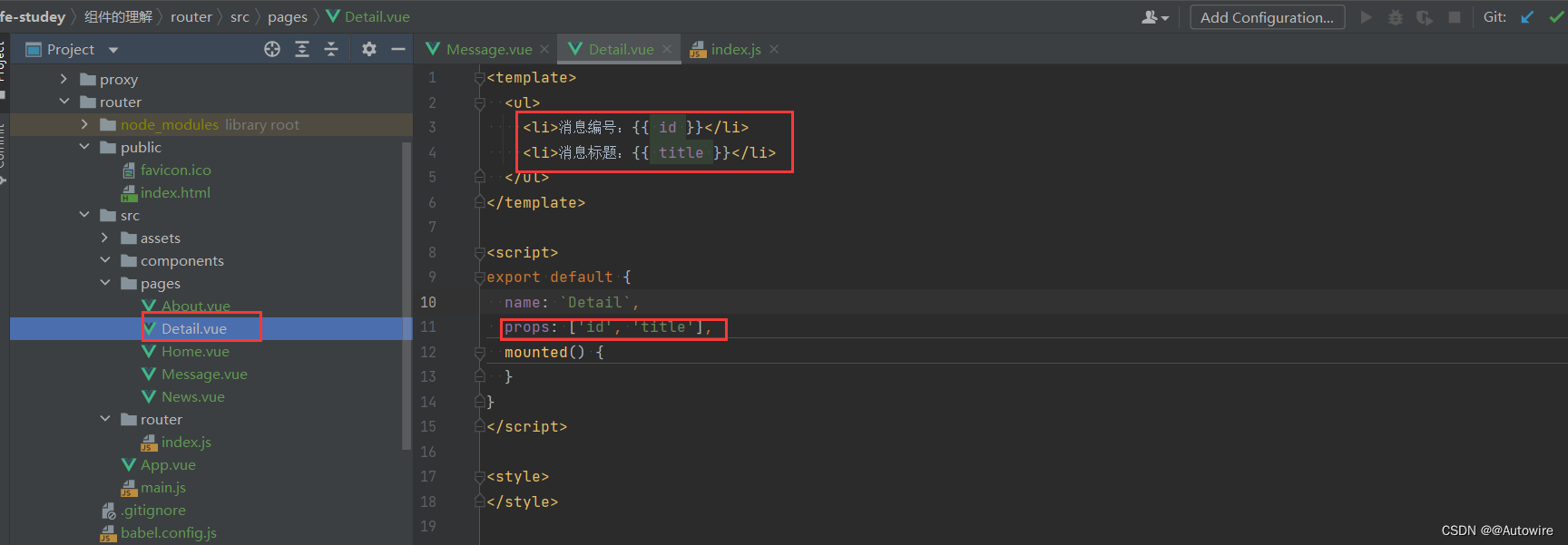1568x545 pixels.
Task: Close the index.js tab
Action: (x=774, y=49)
